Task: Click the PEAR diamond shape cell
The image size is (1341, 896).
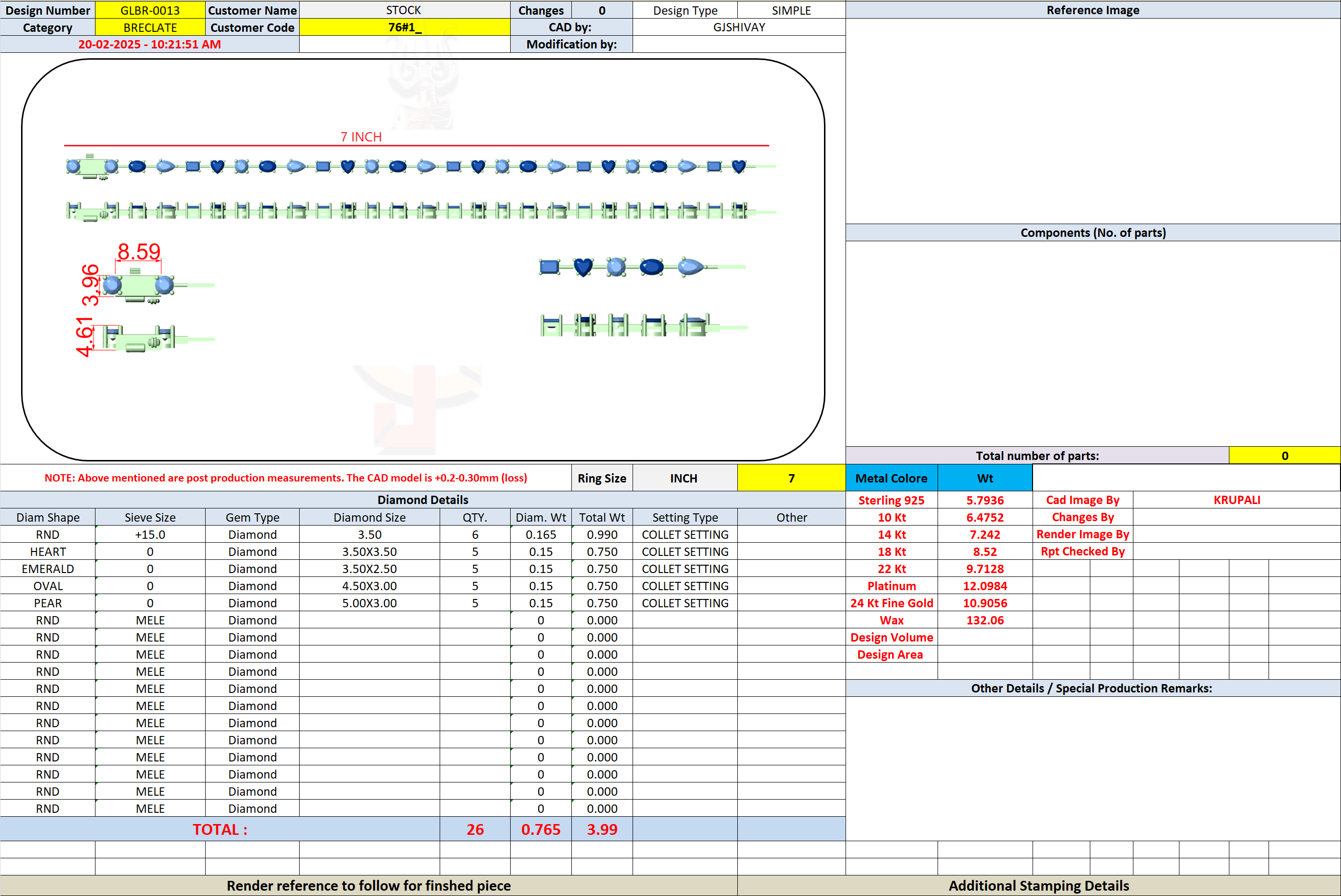Action: (x=48, y=603)
